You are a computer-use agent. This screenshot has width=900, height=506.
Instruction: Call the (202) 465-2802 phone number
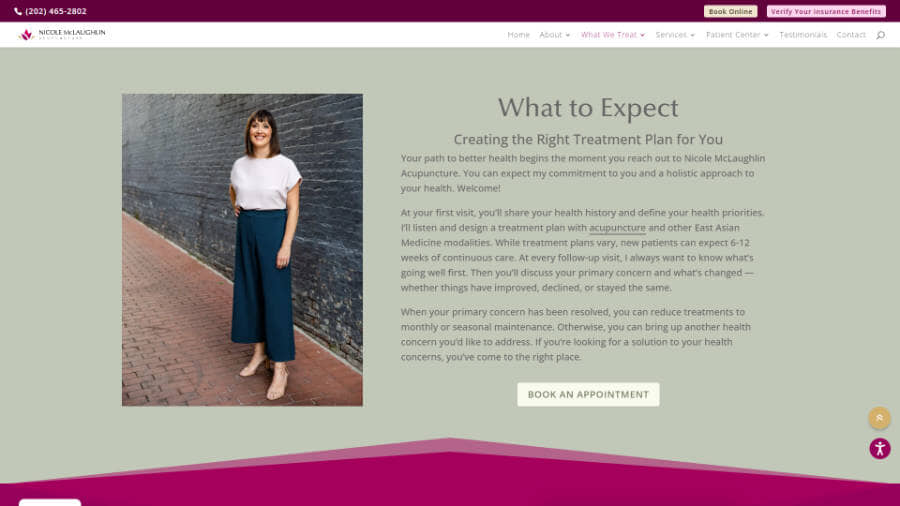click(56, 11)
